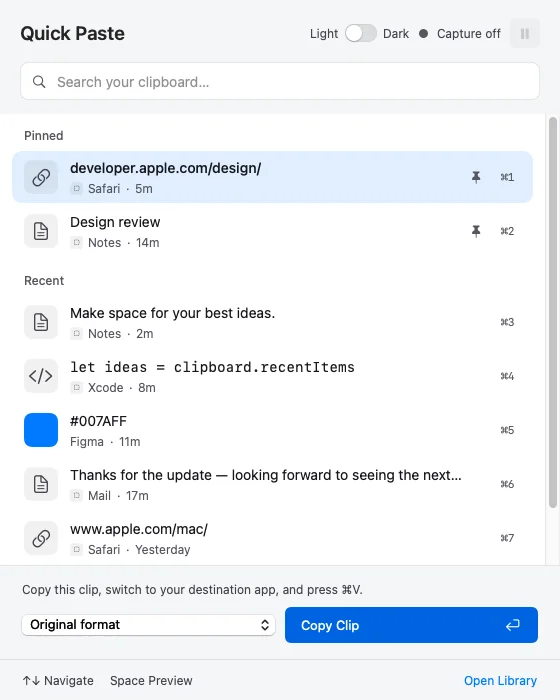Click the Safari app icon beside 5m
560x700 pixels.
click(x=76, y=188)
